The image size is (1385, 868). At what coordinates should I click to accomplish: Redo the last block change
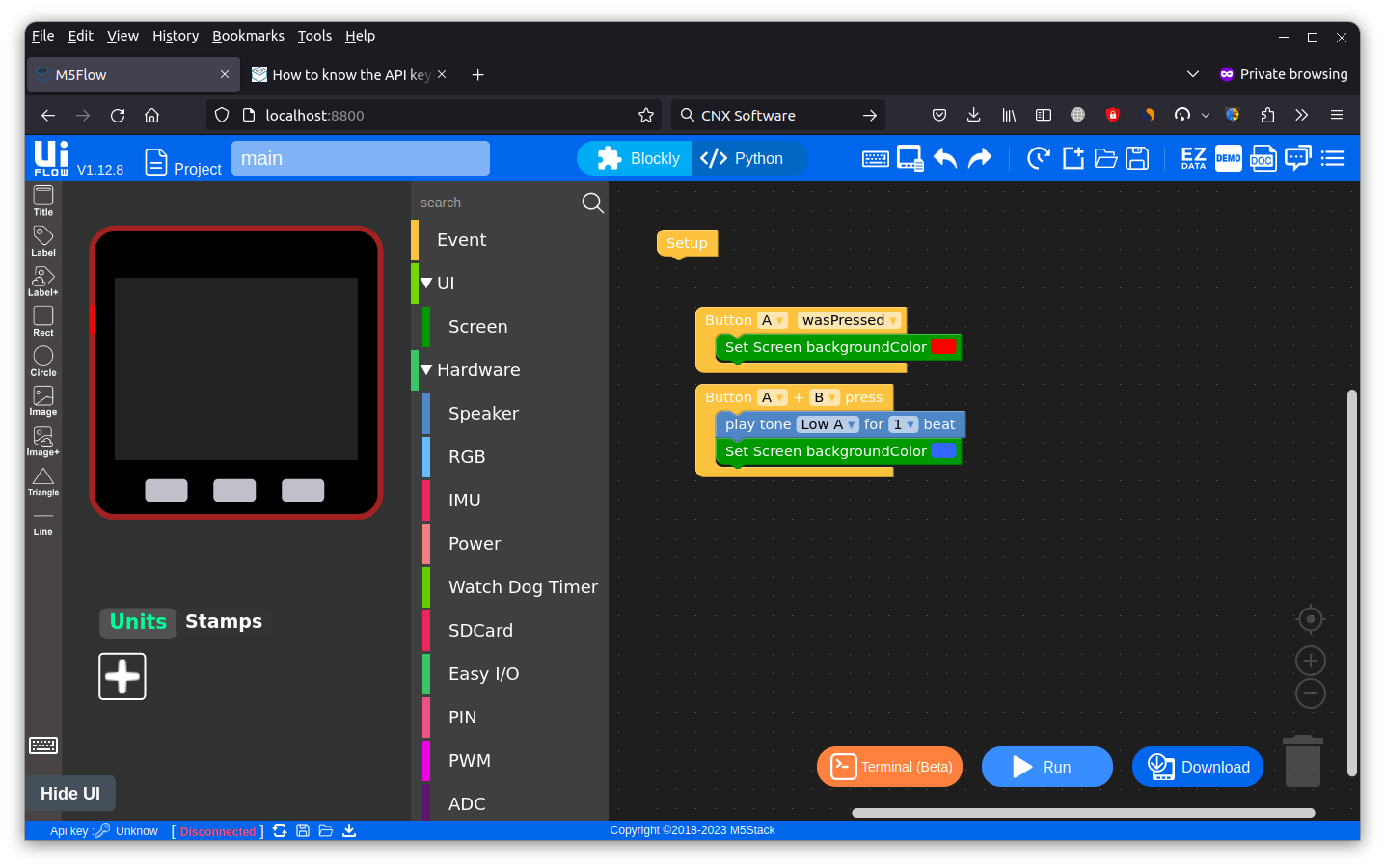tap(980, 158)
